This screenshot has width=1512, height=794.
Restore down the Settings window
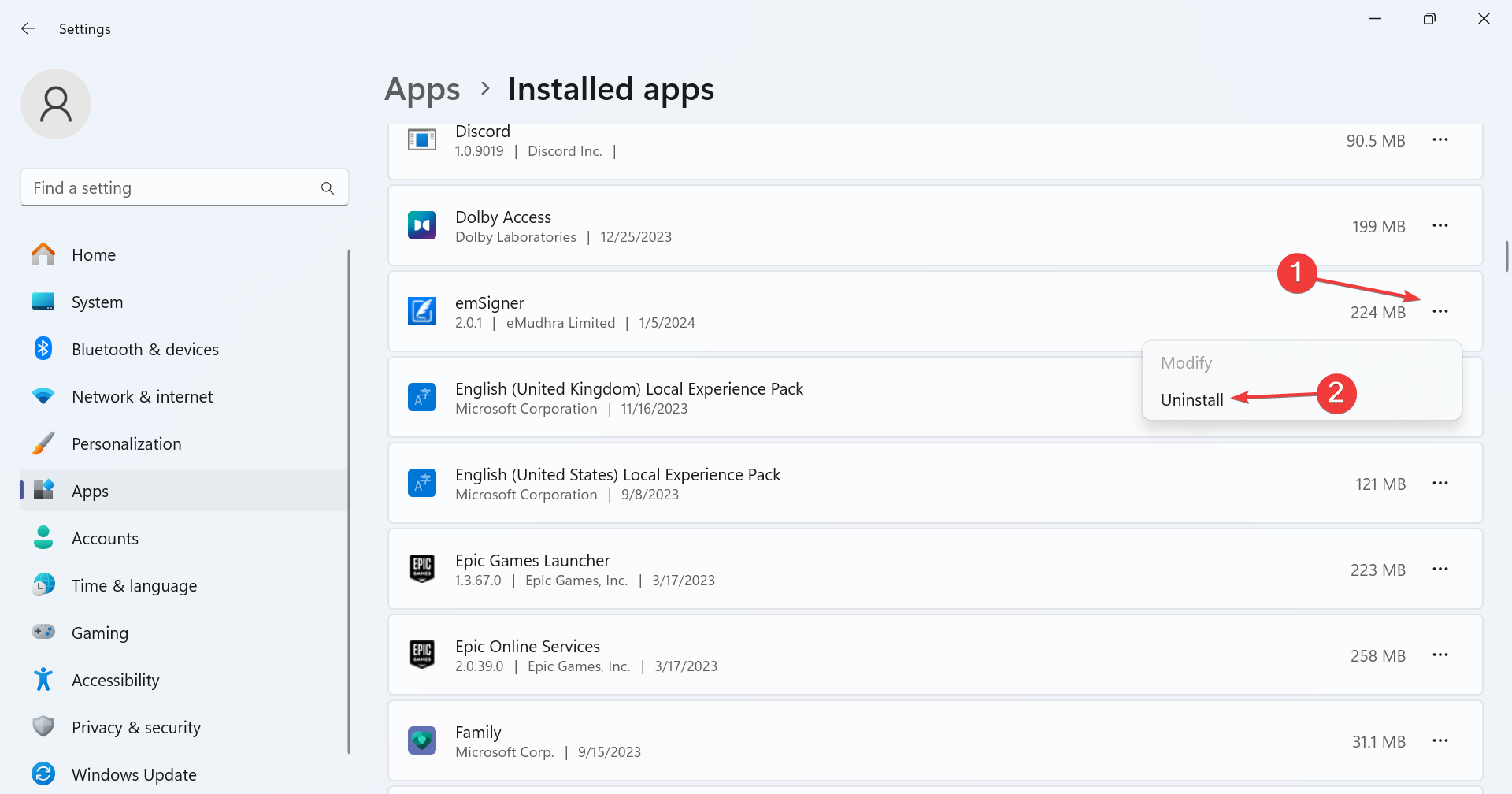1429,18
